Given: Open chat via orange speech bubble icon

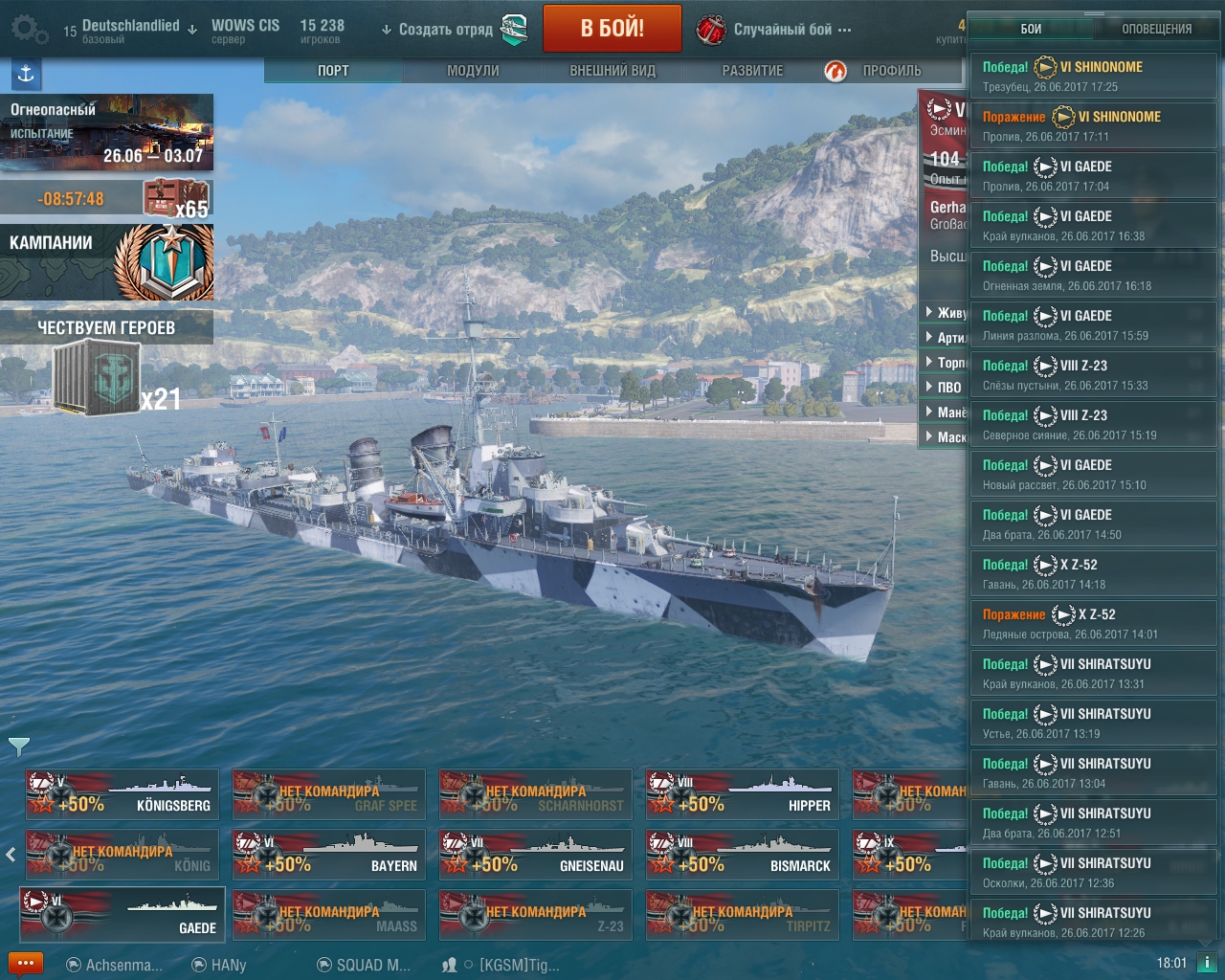Looking at the screenshot, I should point(25,964).
